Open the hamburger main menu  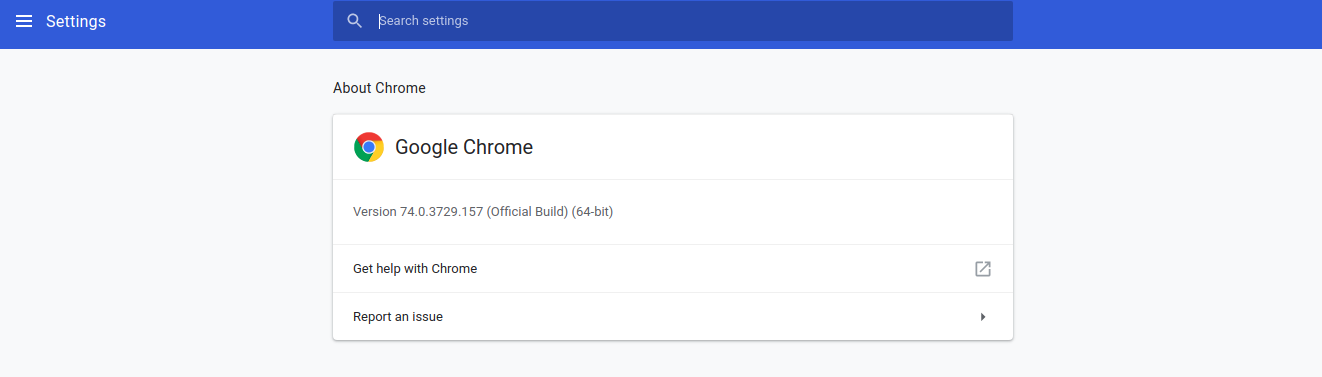(x=24, y=21)
